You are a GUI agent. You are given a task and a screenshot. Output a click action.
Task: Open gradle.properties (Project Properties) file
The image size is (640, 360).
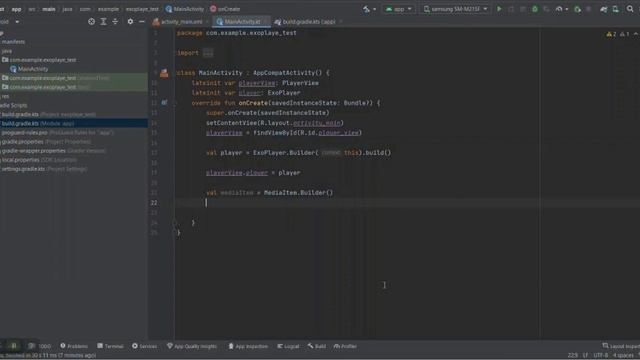pos(46,142)
